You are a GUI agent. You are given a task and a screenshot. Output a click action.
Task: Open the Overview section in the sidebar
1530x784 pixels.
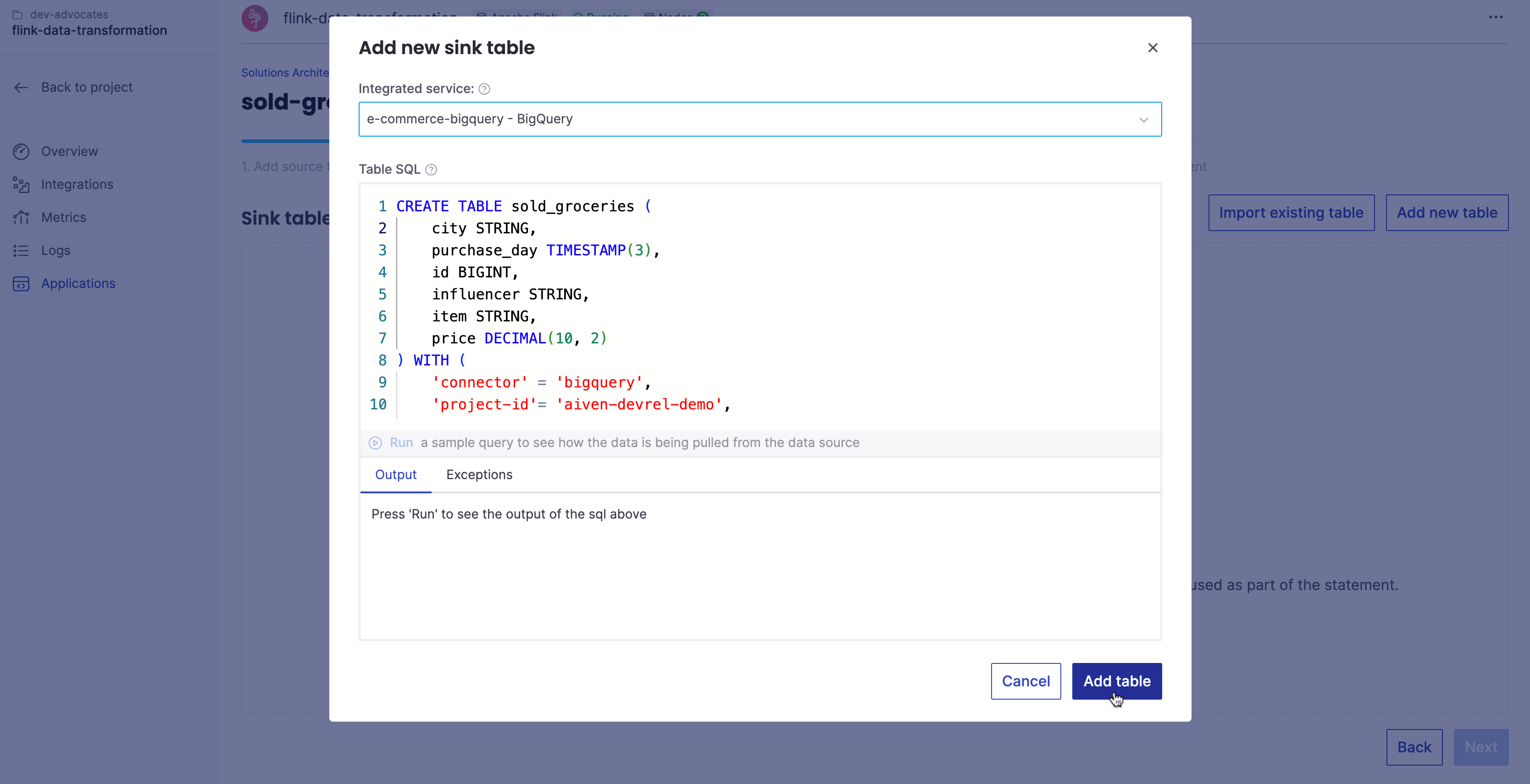[x=22, y=151]
